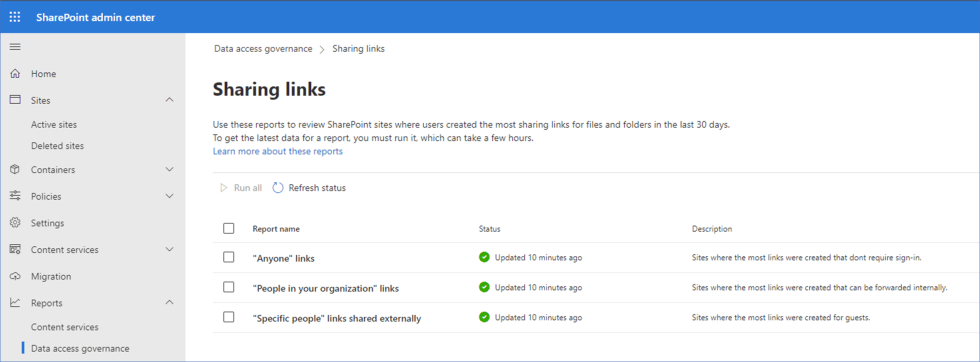Click the Home house icon
The image size is (980, 362).
coord(16,74)
